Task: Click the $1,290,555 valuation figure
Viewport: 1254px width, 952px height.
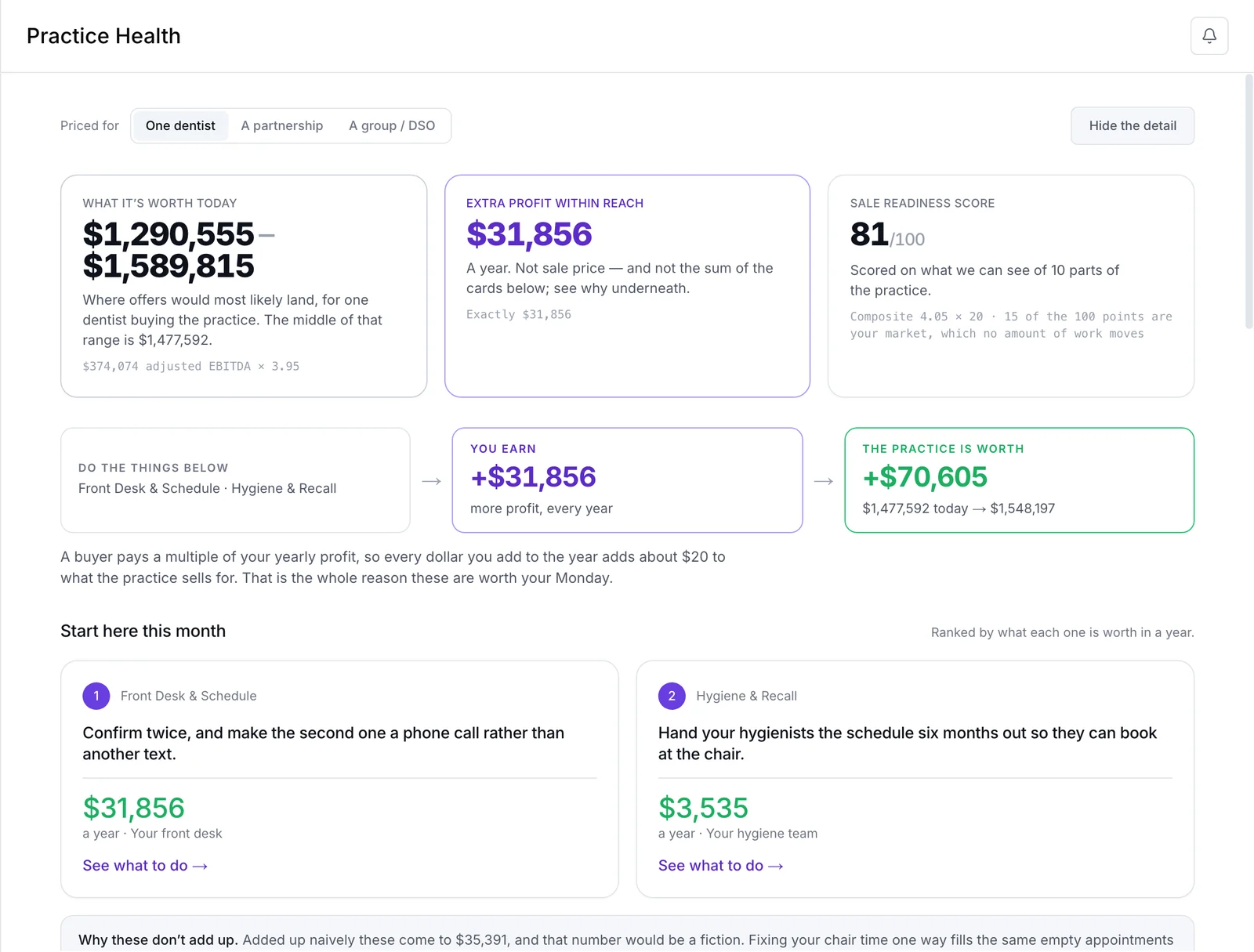Action: tap(169, 234)
